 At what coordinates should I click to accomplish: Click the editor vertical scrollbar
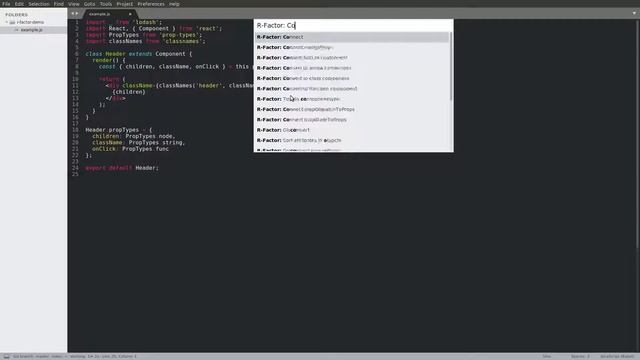tap(638, 133)
